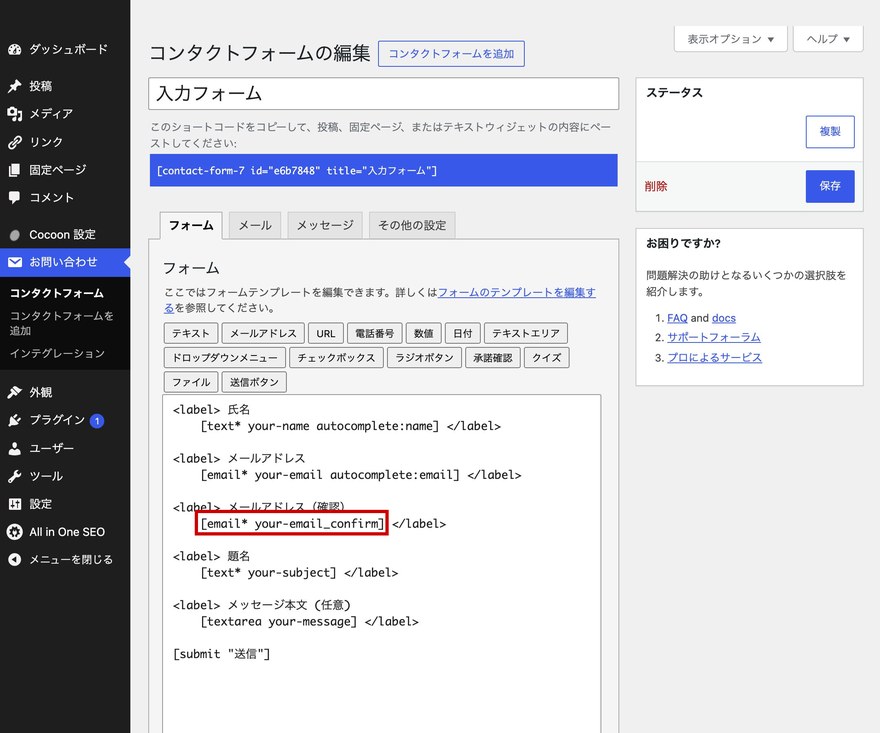
Task: Click the wrench icon beside ツール
Action: (15, 477)
